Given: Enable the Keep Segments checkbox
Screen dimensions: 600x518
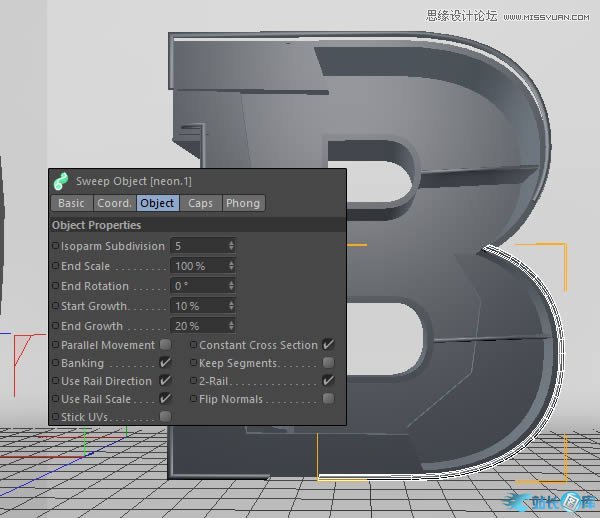Looking at the screenshot, I should (328, 363).
